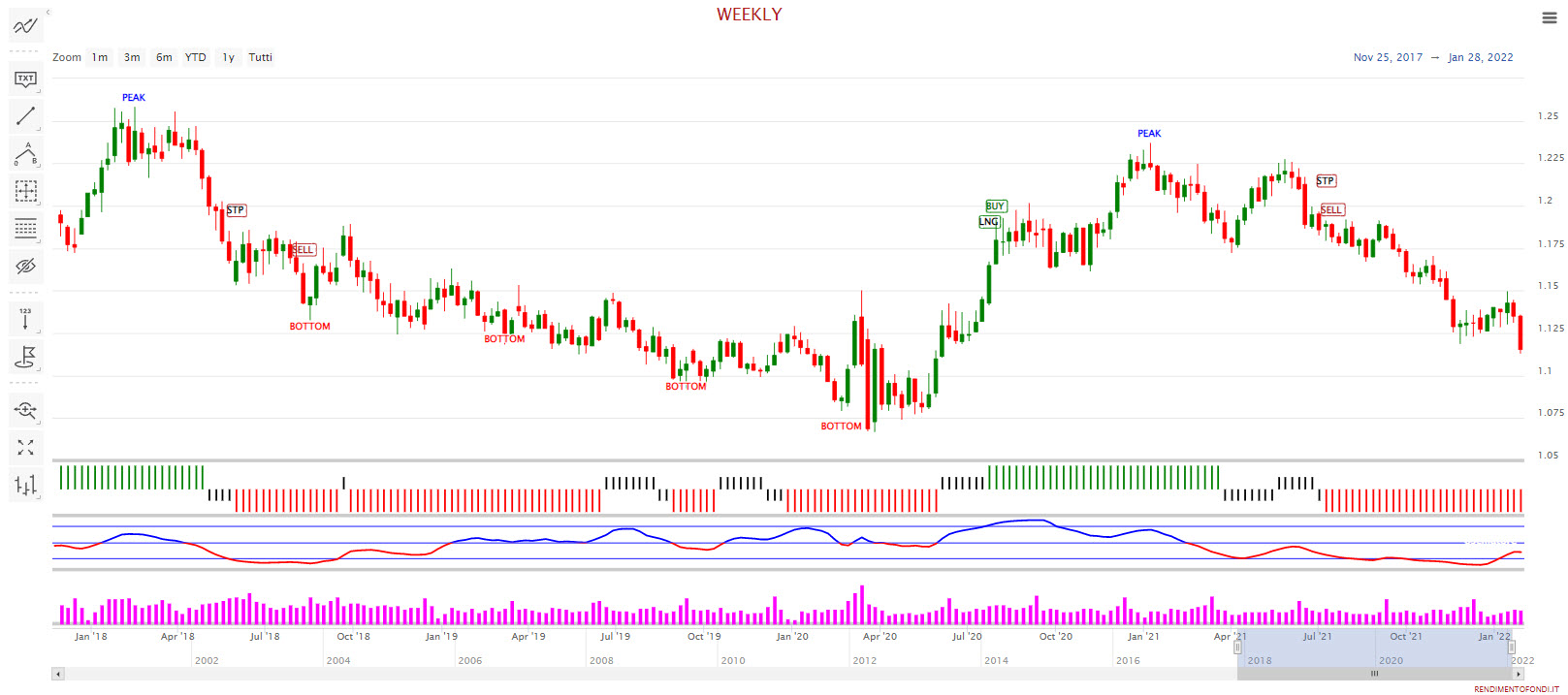Click the horizontal scrollbar thumb
The width and height of the screenshot is (1568, 695).
[1374, 674]
